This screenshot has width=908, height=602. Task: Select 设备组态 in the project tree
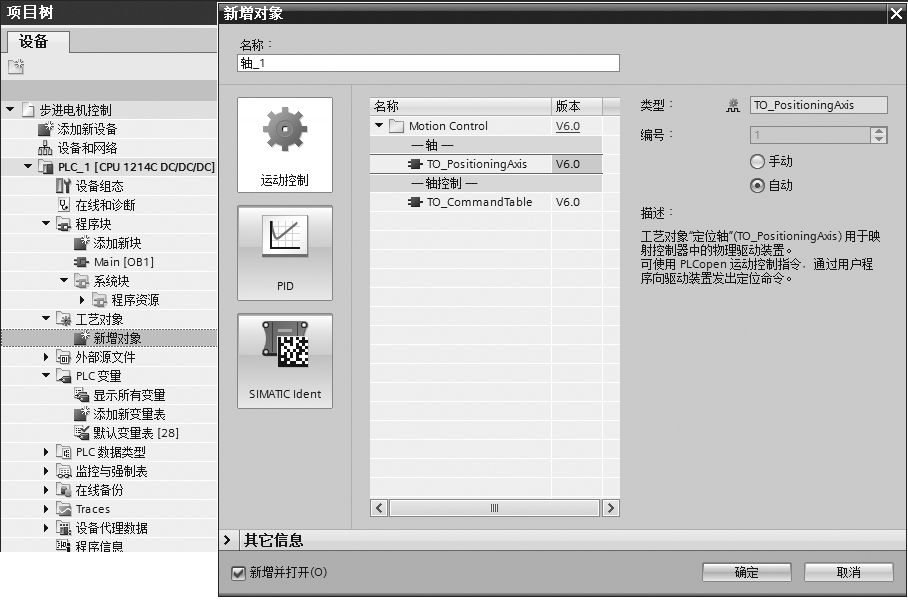[99, 186]
